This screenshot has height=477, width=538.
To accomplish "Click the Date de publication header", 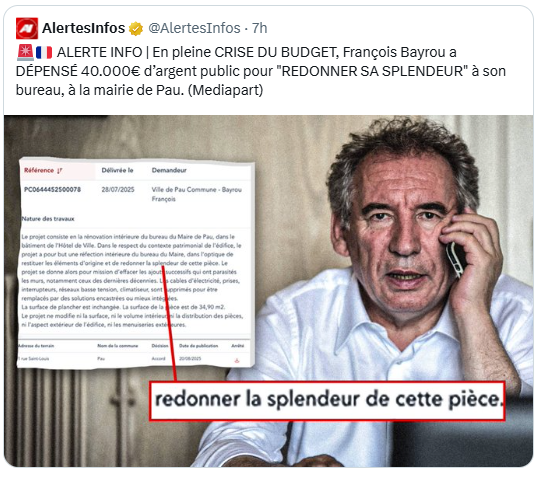I will pyautogui.click(x=198, y=346).
